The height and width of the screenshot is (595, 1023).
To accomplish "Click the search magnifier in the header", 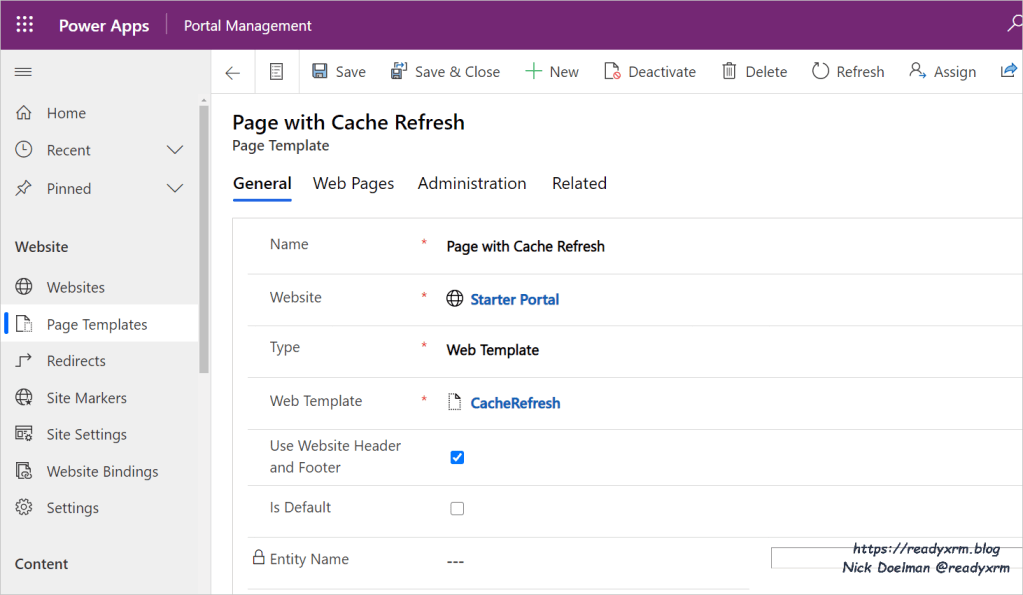I will [1013, 25].
